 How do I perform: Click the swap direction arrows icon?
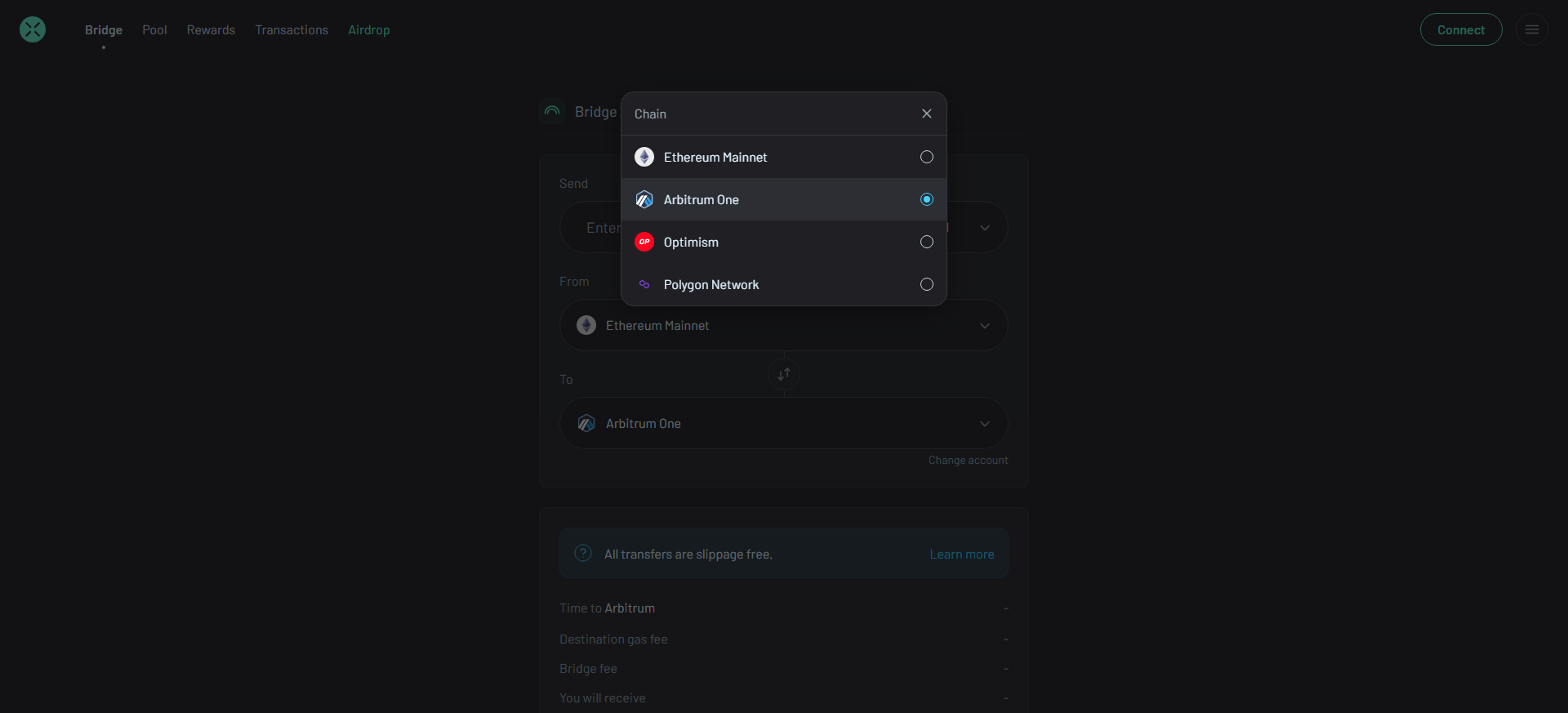784,374
